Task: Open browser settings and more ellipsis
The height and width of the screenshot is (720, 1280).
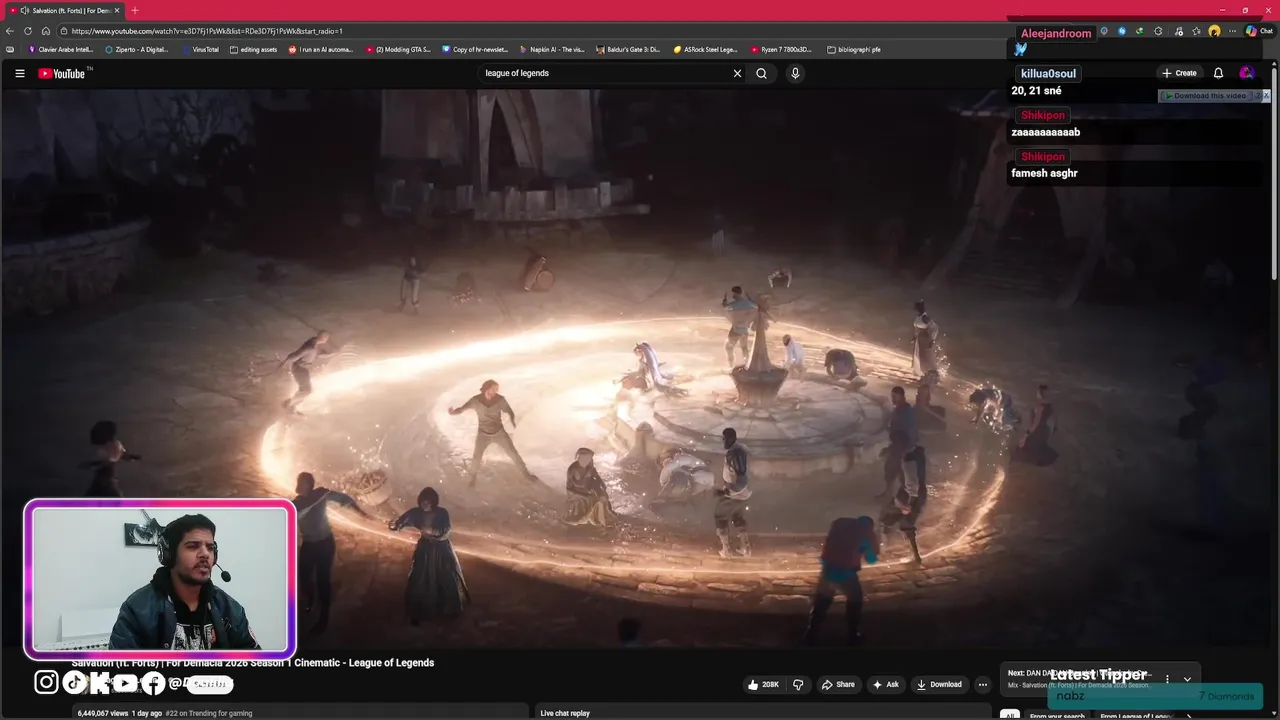Action: 1232,31
